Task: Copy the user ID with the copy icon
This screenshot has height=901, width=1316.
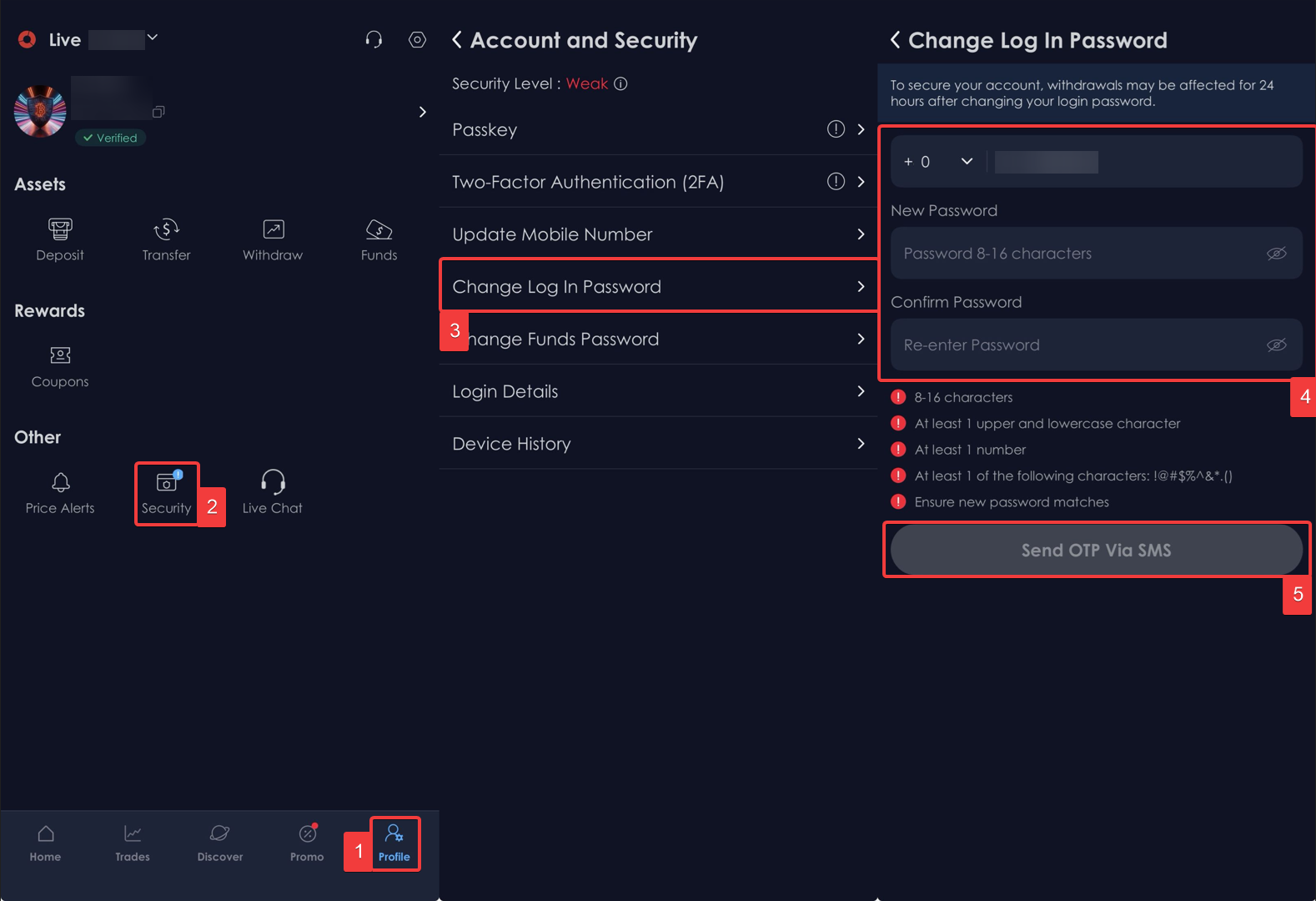Action: pos(158,111)
